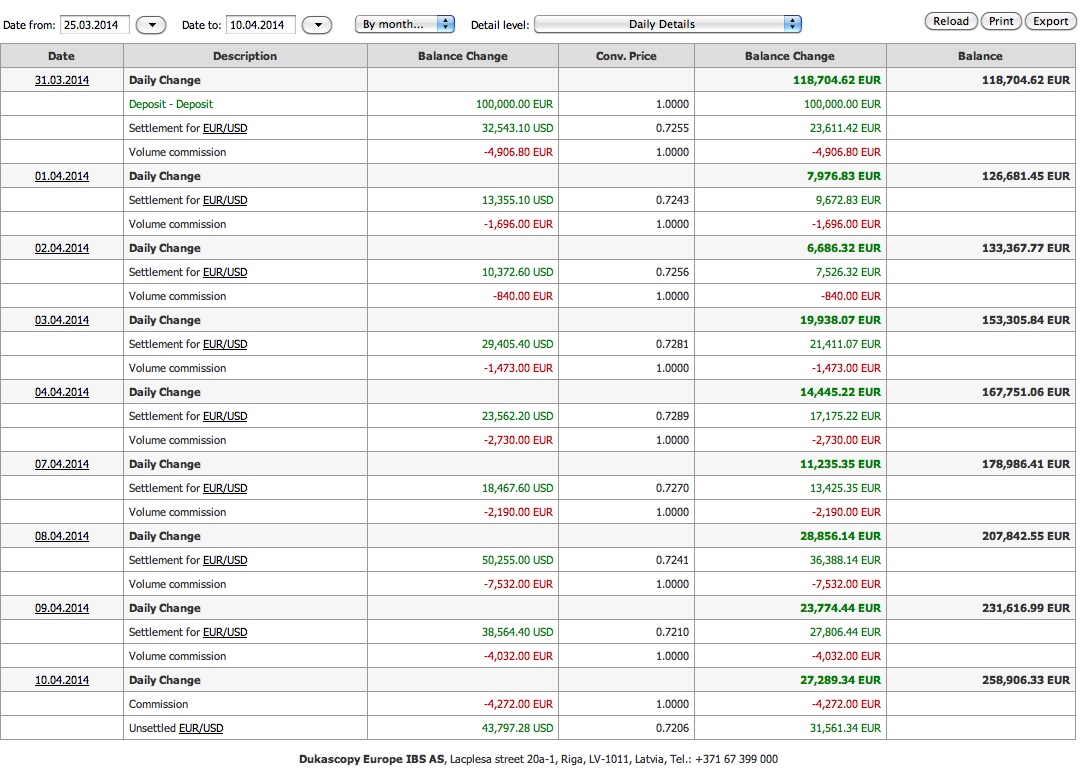Edit the Date to input field
Viewport: 1082px width, 779px height.
[261, 25]
